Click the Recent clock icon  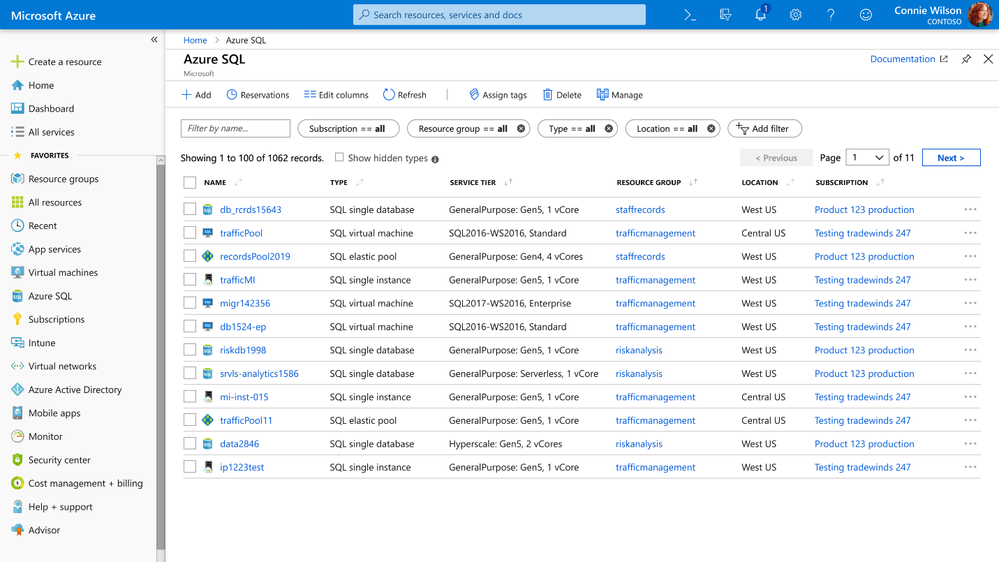(17, 226)
